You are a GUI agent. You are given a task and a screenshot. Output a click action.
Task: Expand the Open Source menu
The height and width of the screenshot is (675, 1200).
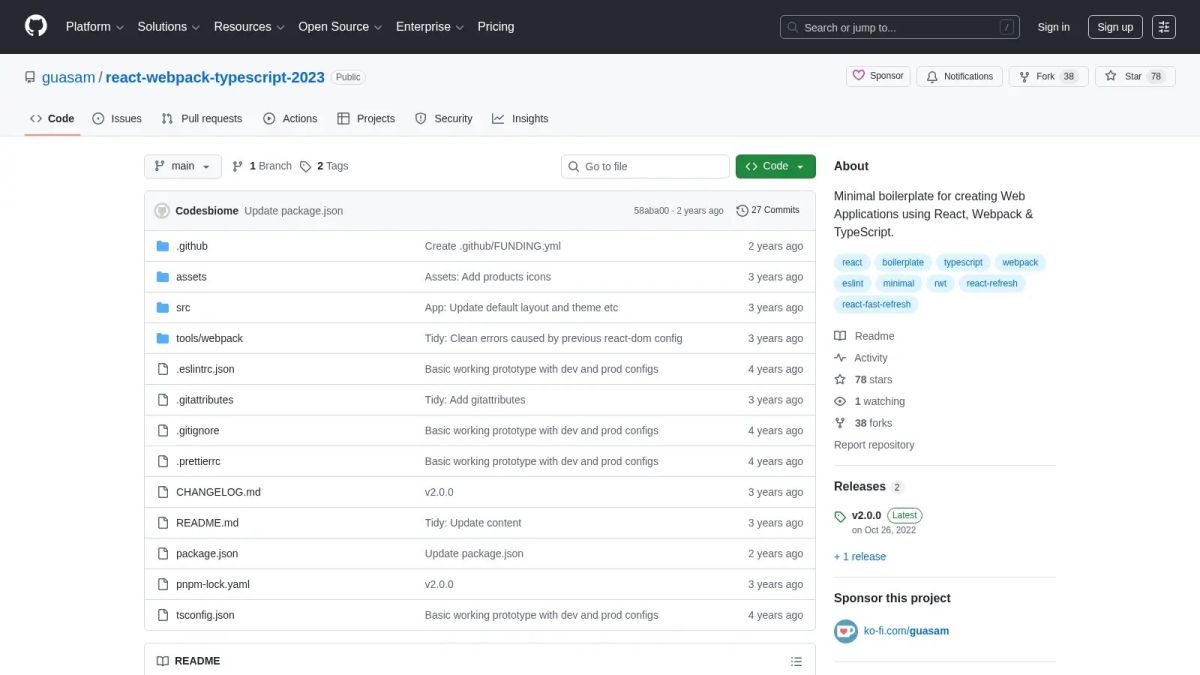340,27
